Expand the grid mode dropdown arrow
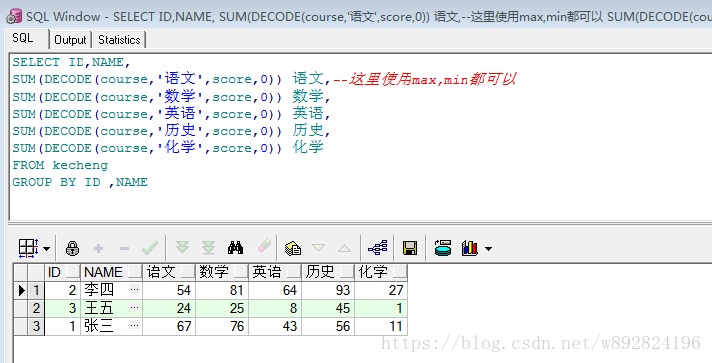 [x=46, y=249]
